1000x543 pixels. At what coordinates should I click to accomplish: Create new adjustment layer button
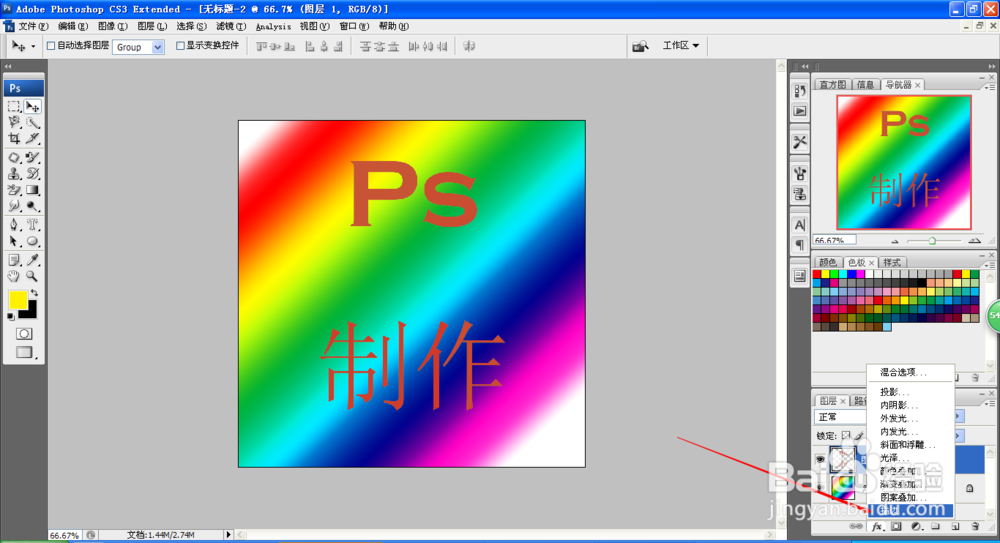(916, 527)
